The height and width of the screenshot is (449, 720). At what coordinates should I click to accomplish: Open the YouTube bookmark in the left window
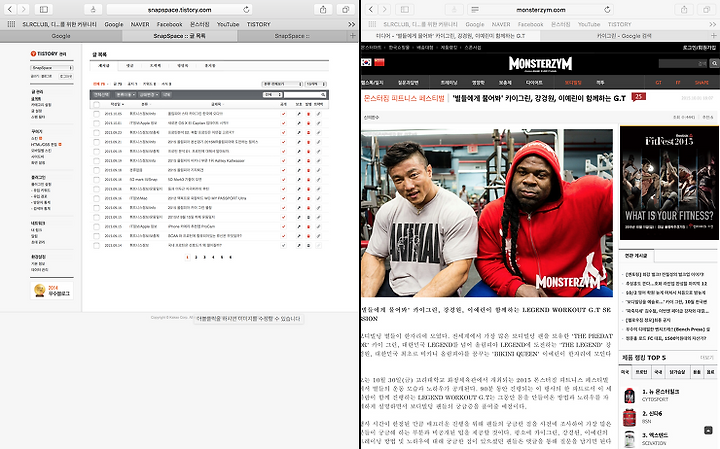pyautogui.click(x=228, y=24)
